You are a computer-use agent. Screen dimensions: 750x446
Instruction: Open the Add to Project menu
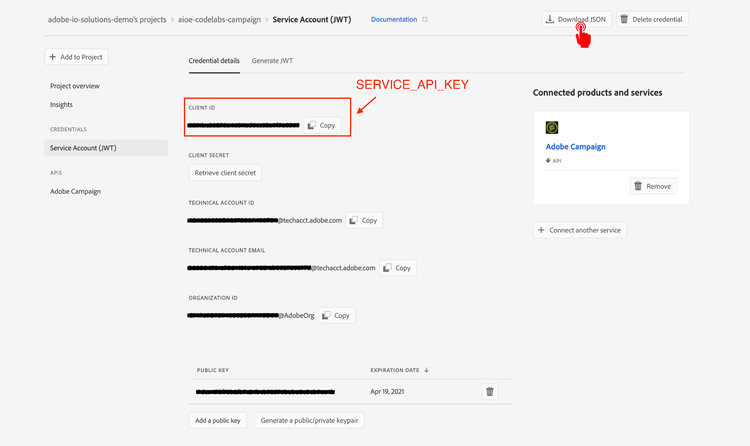(x=76, y=58)
